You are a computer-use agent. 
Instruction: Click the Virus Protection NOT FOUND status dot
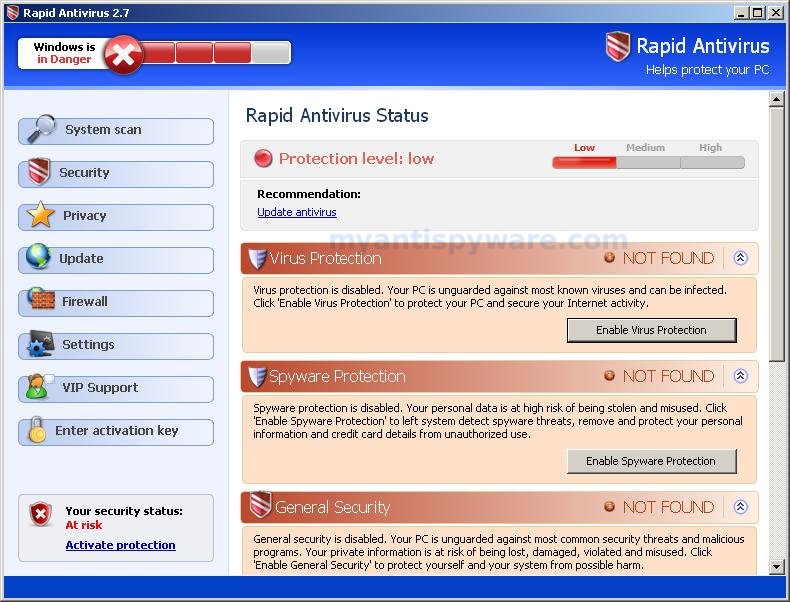pyautogui.click(x=609, y=258)
